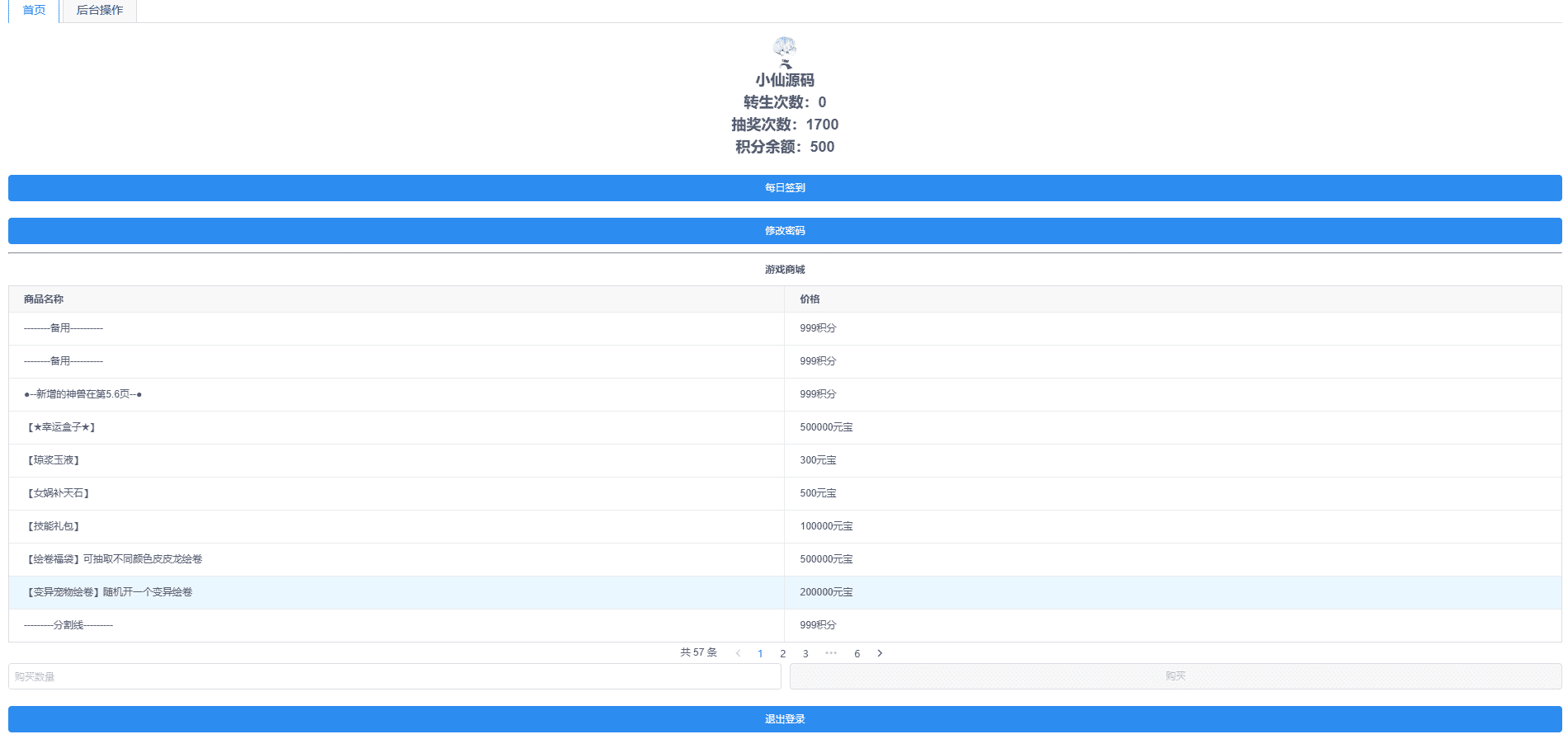Screen dimensions: 1568x739
Task: Click the 100000元宝 price cell
Action: coord(1173,526)
